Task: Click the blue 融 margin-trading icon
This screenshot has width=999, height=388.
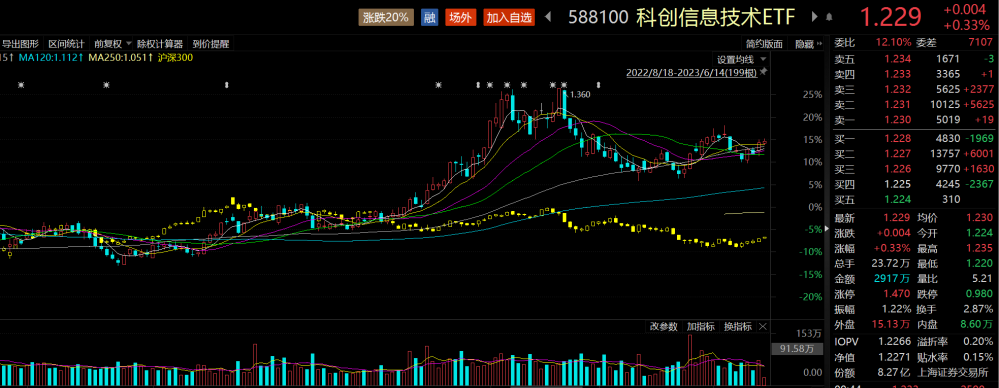Action: point(430,18)
